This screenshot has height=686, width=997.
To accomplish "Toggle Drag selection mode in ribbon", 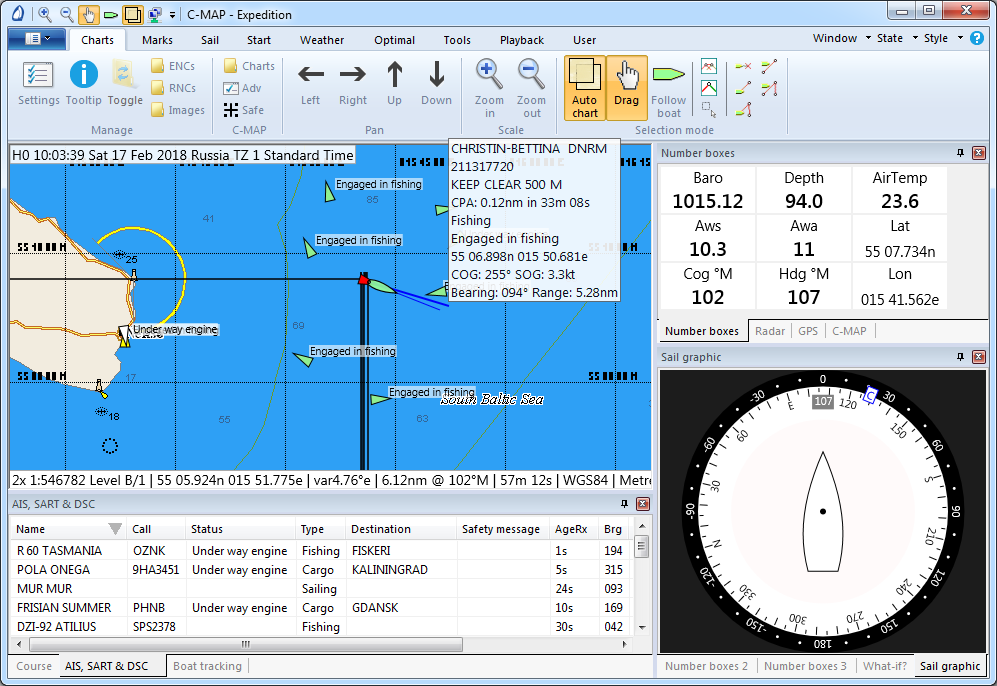I will click(626, 88).
